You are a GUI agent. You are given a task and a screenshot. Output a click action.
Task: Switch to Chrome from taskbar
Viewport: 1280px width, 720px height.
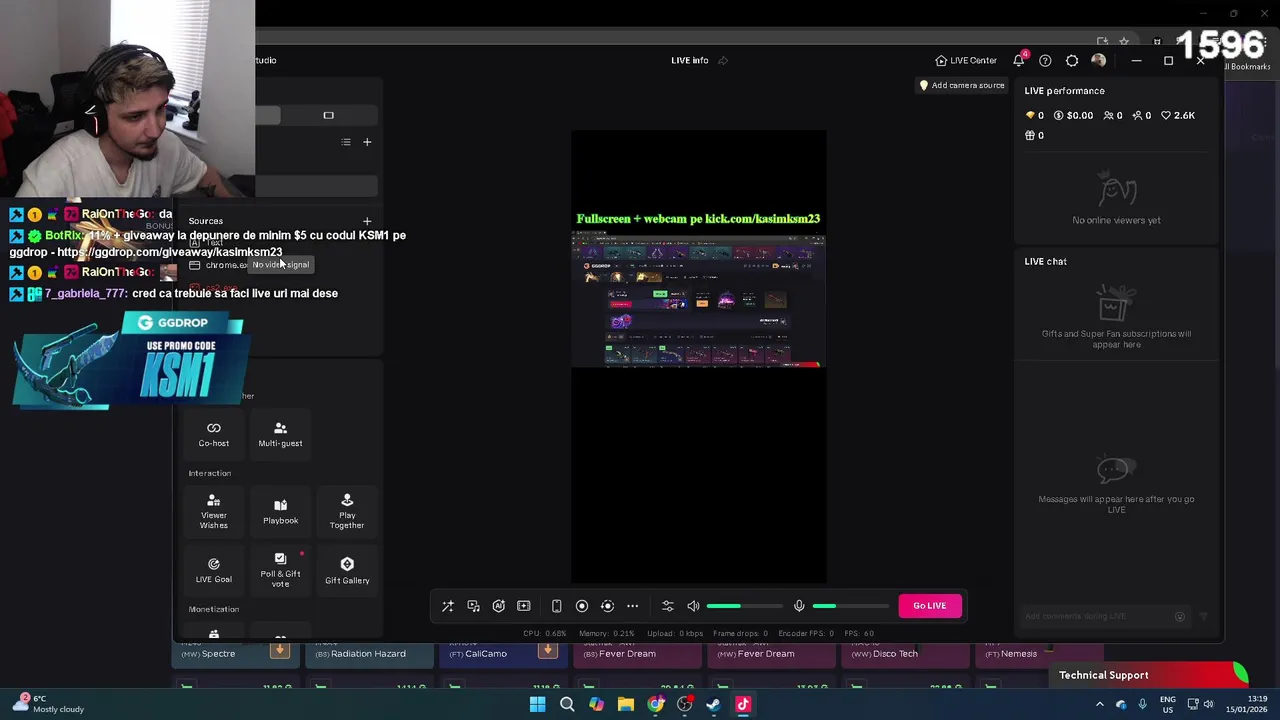(655, 704)
